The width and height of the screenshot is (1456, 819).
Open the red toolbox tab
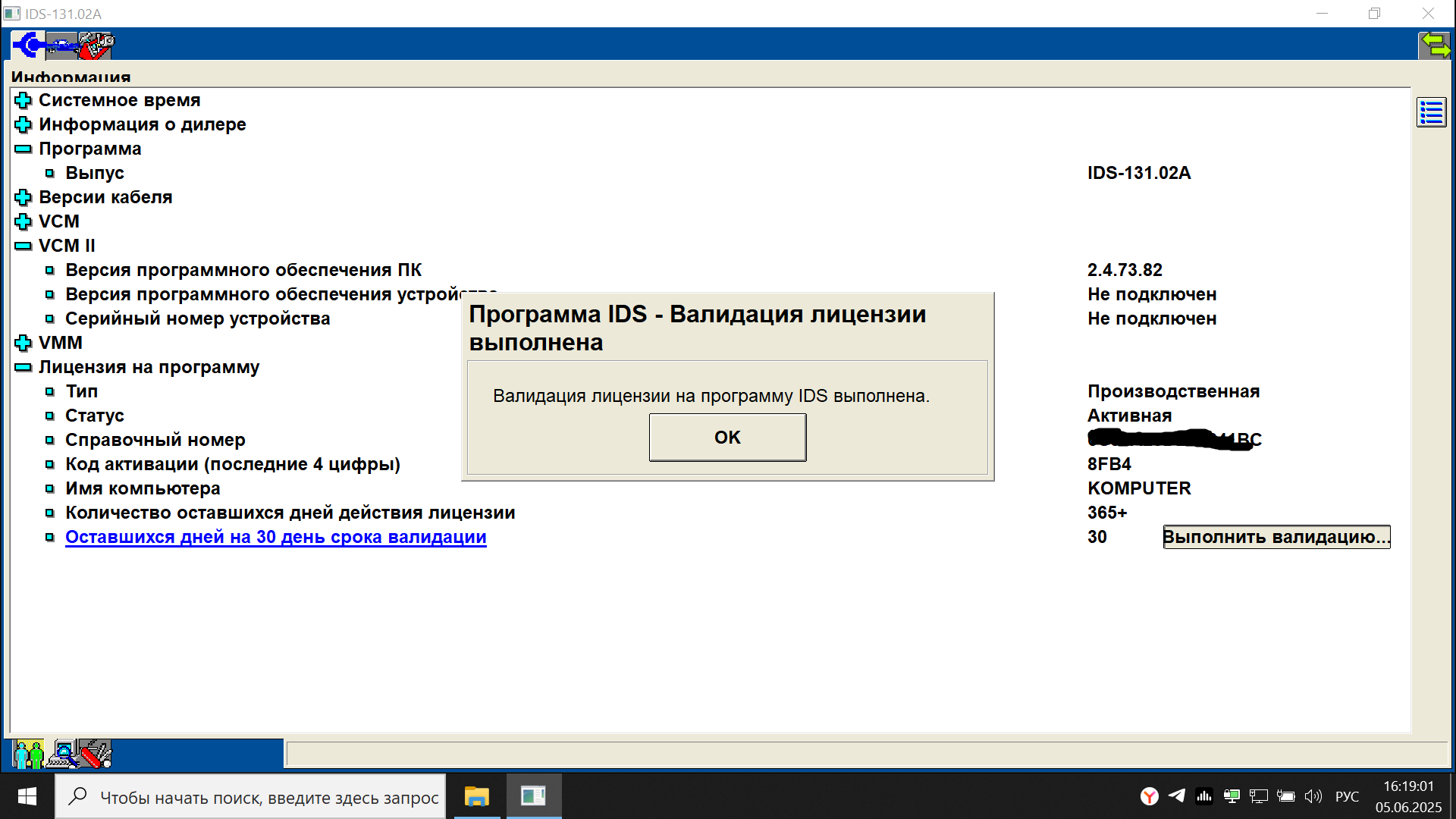tap(96, 46)
